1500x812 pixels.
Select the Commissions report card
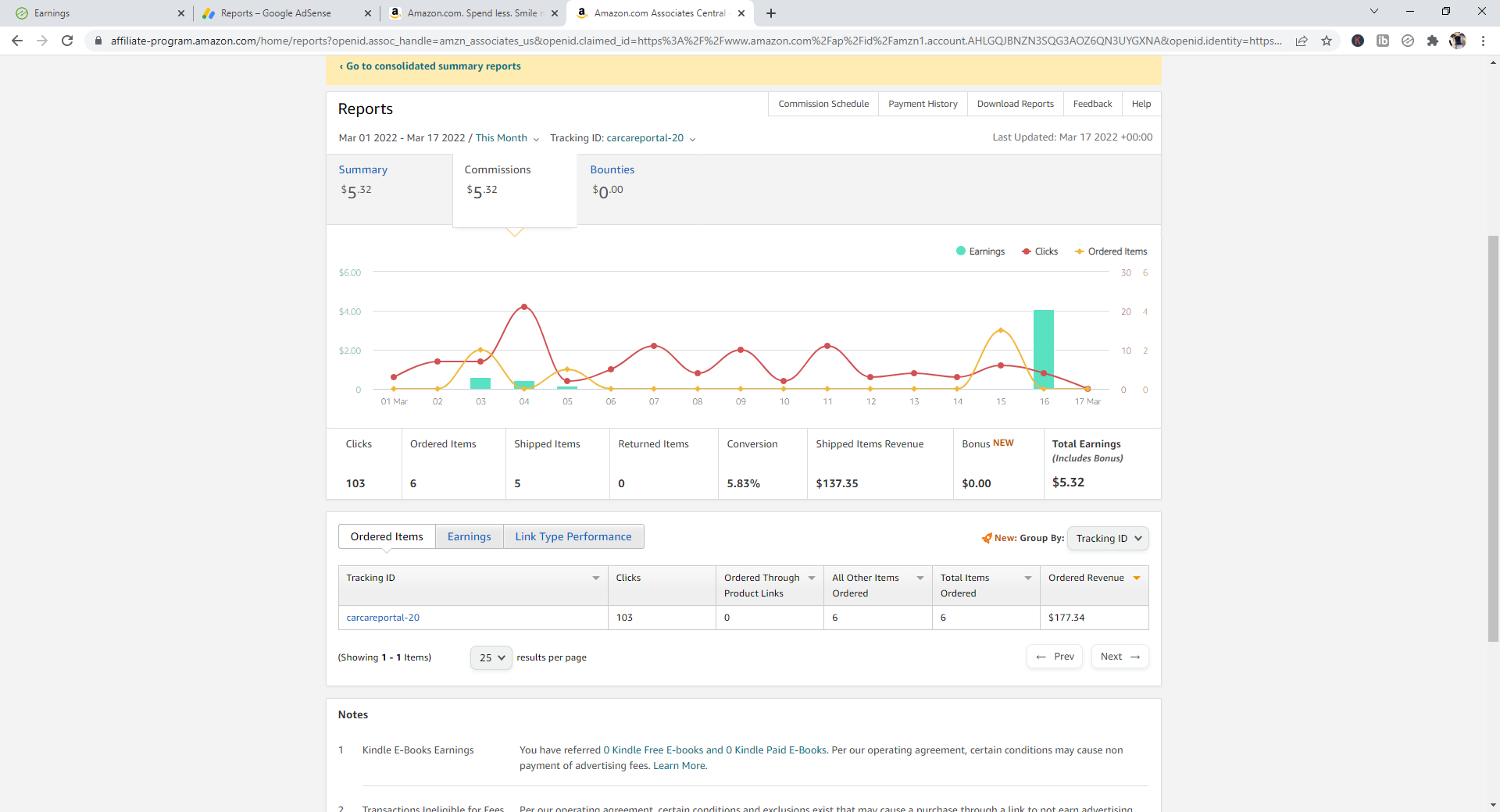point(515,190)
